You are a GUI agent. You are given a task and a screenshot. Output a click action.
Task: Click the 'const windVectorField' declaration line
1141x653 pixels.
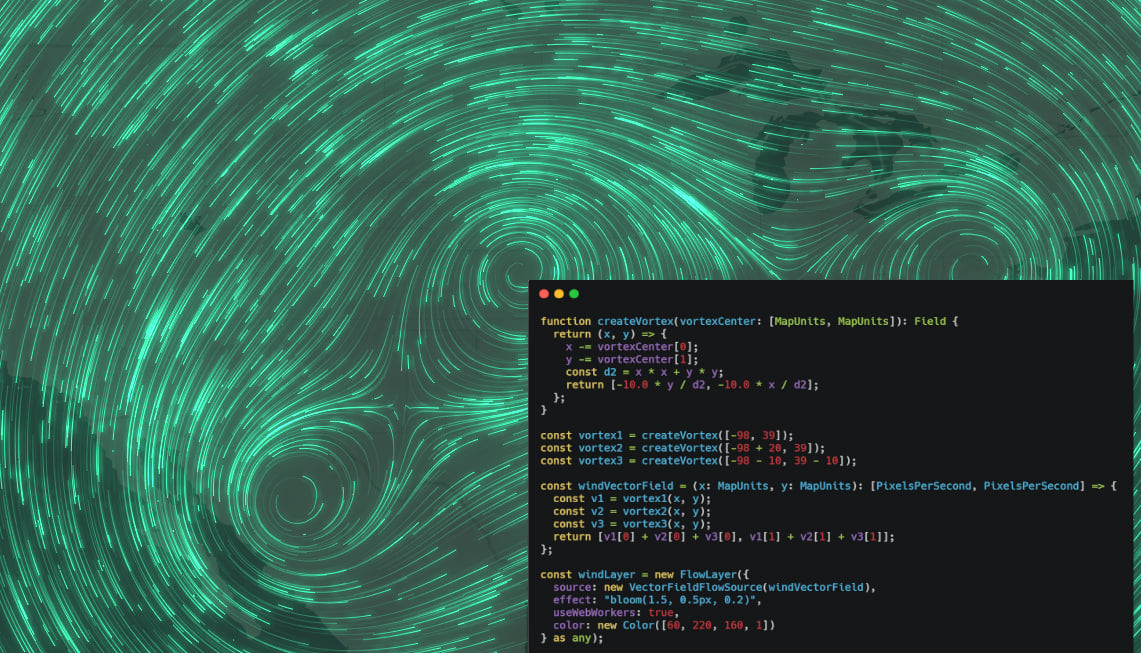(x=828, y=486)
